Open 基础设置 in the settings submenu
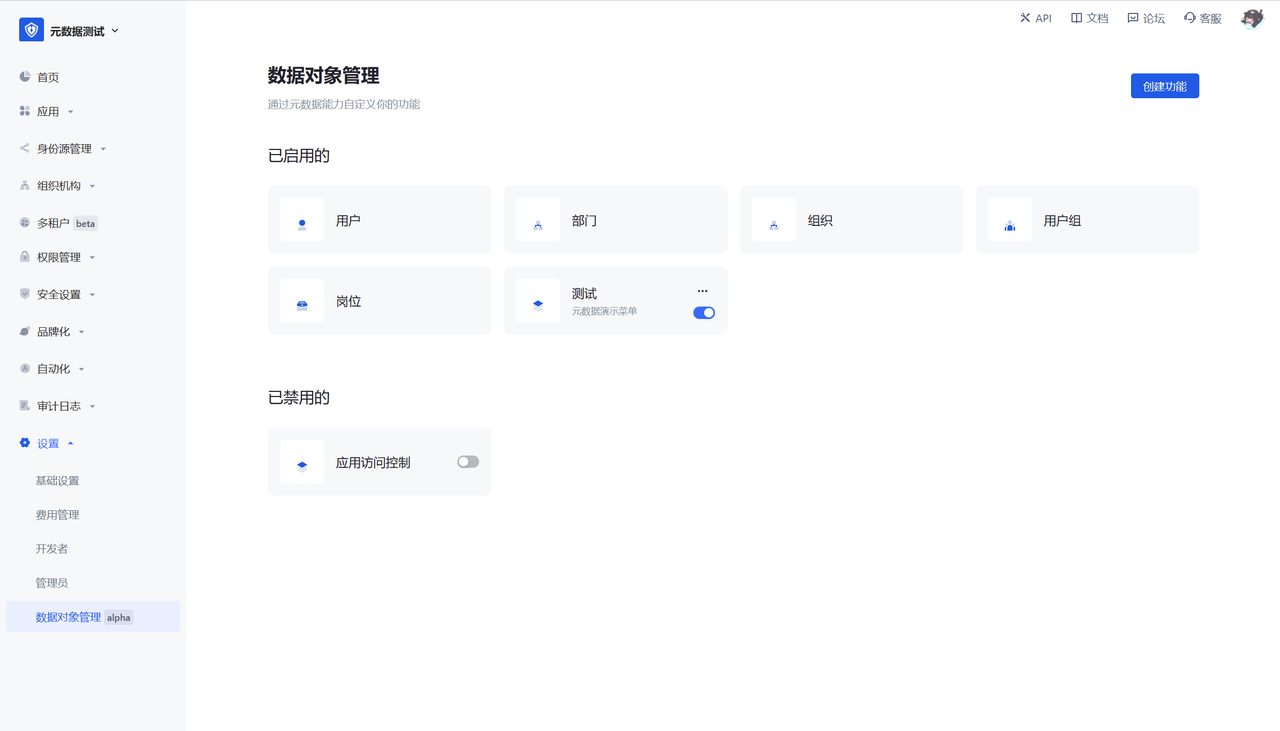The image size is (1280, 731). coord(57,481)
